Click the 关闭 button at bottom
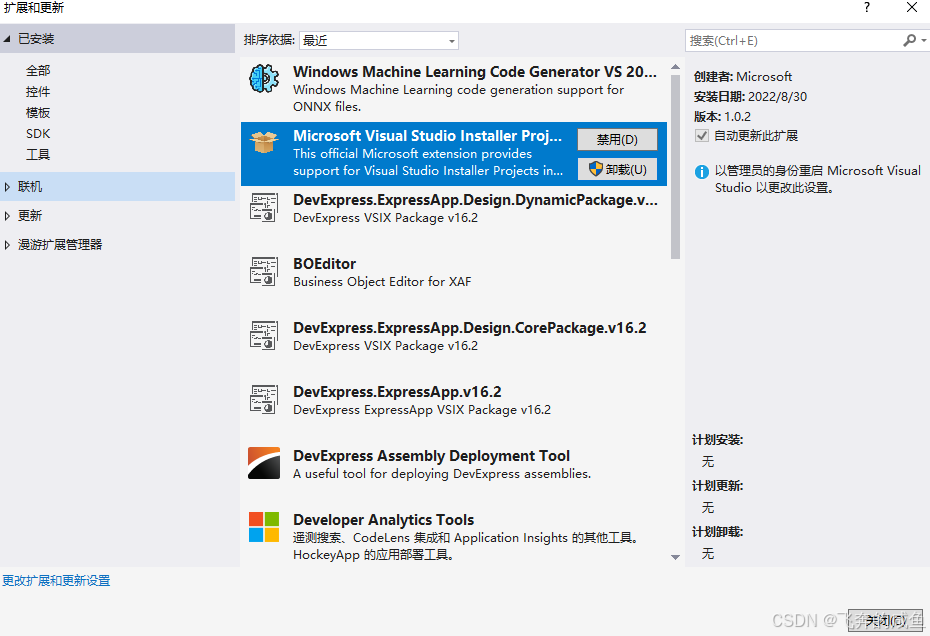 click(x=885, y=621)
